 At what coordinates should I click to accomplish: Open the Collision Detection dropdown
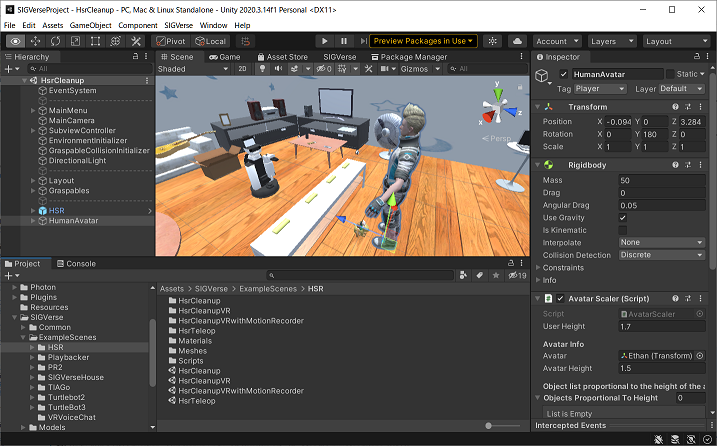click(661, 255)
